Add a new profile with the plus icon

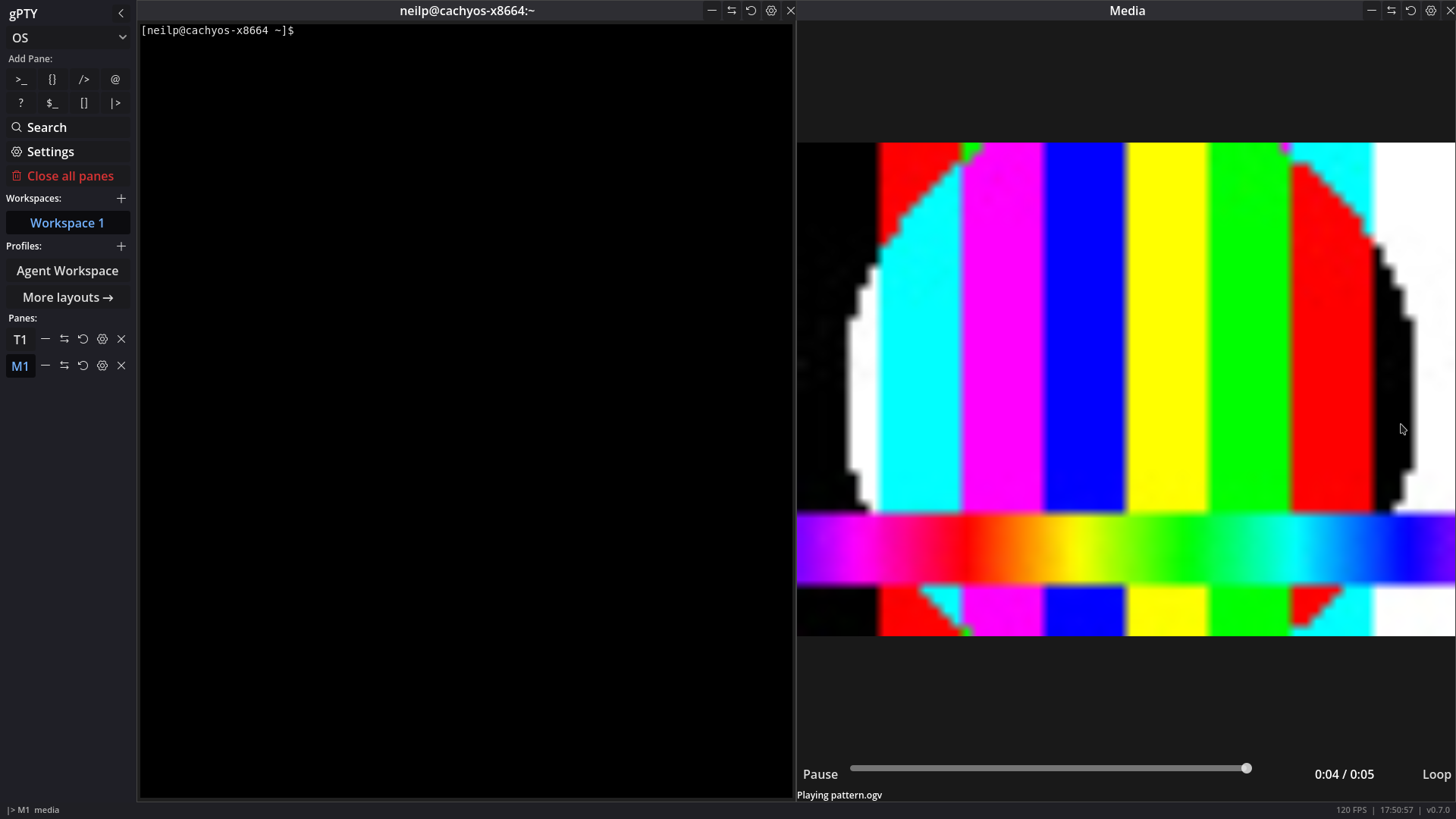[121, 246]
